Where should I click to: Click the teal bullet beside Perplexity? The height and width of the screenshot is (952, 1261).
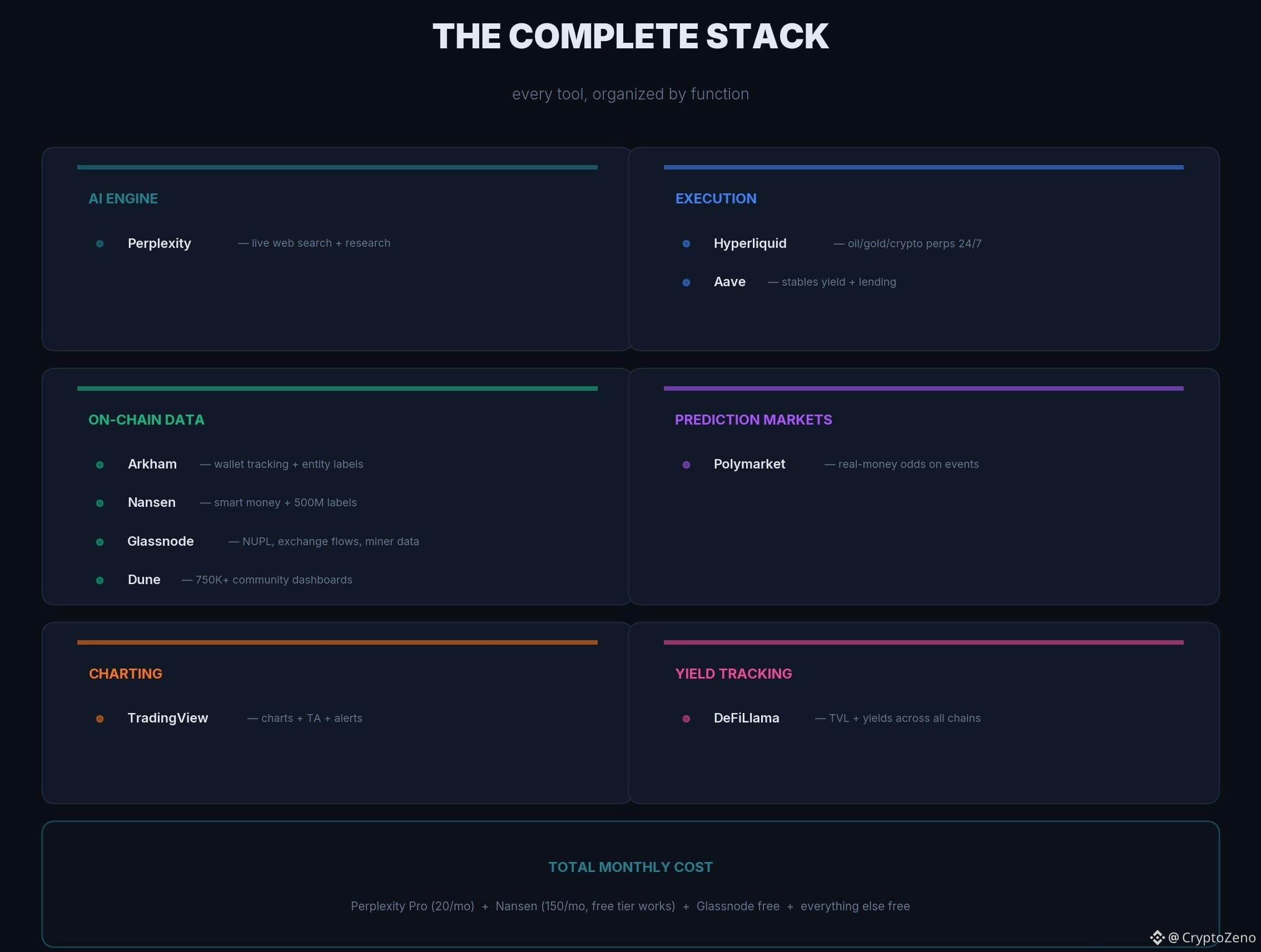coord(100,244)
